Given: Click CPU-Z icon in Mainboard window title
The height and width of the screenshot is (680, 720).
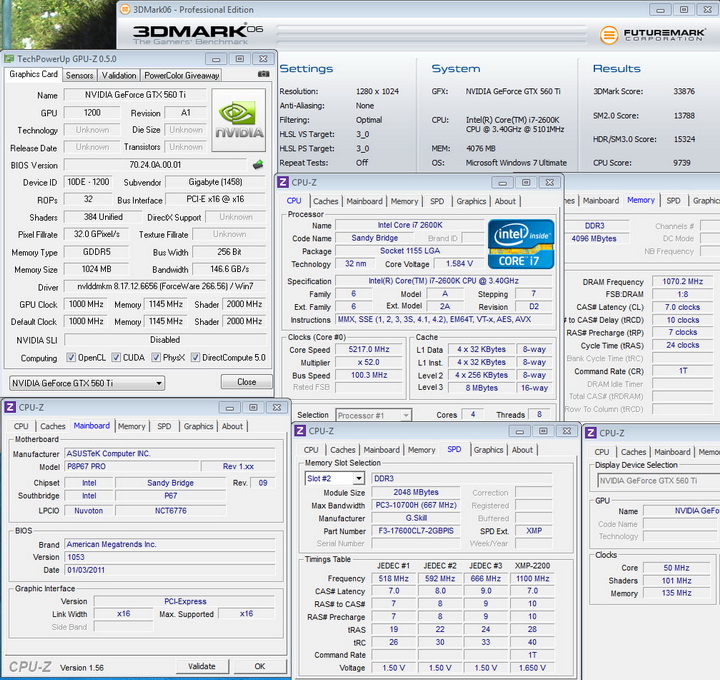Looking at the screenshot, I should 10,407.
